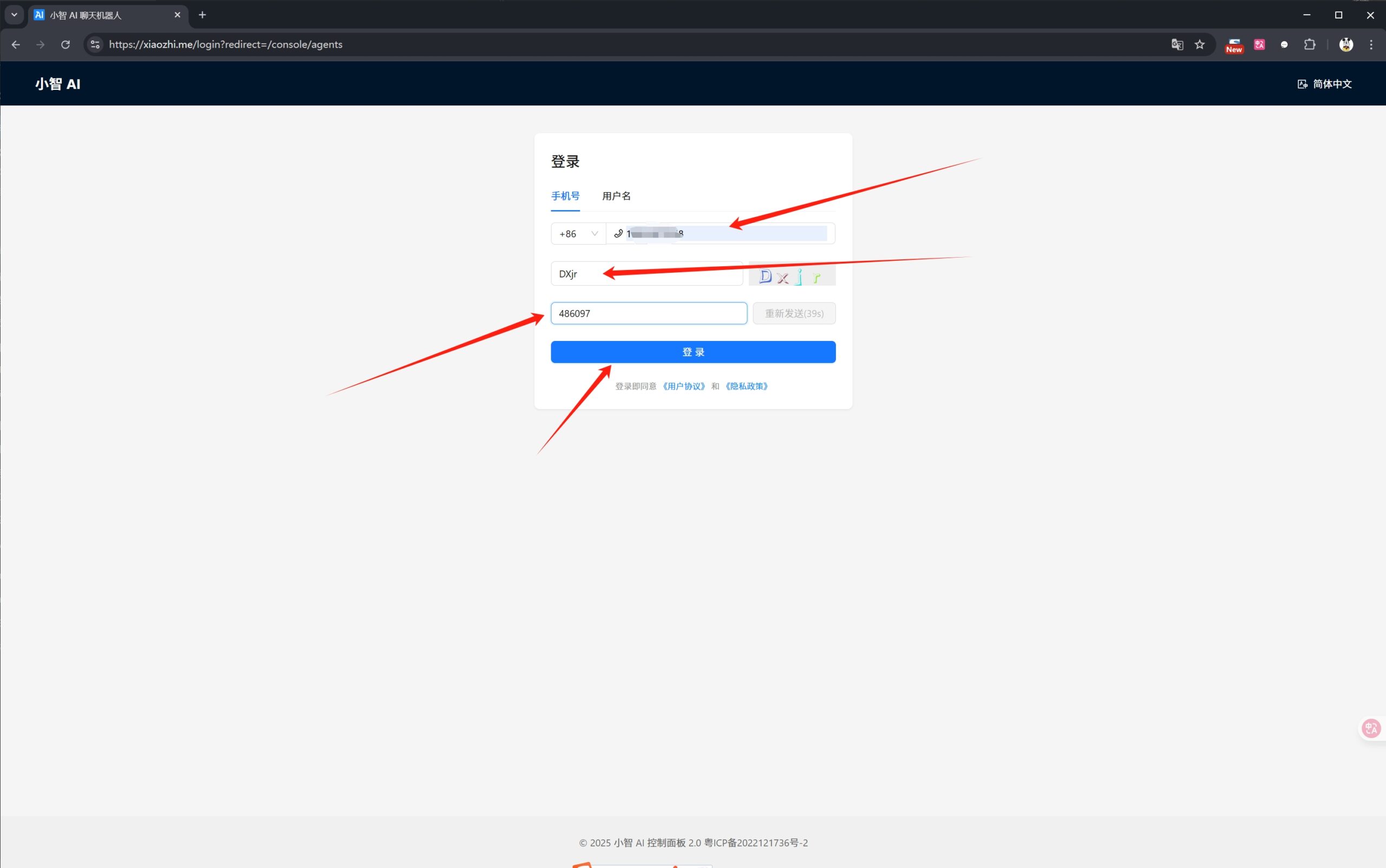1386x868 pixels.
Task: Click the address bar URL
Action: [x=226, y=45]
